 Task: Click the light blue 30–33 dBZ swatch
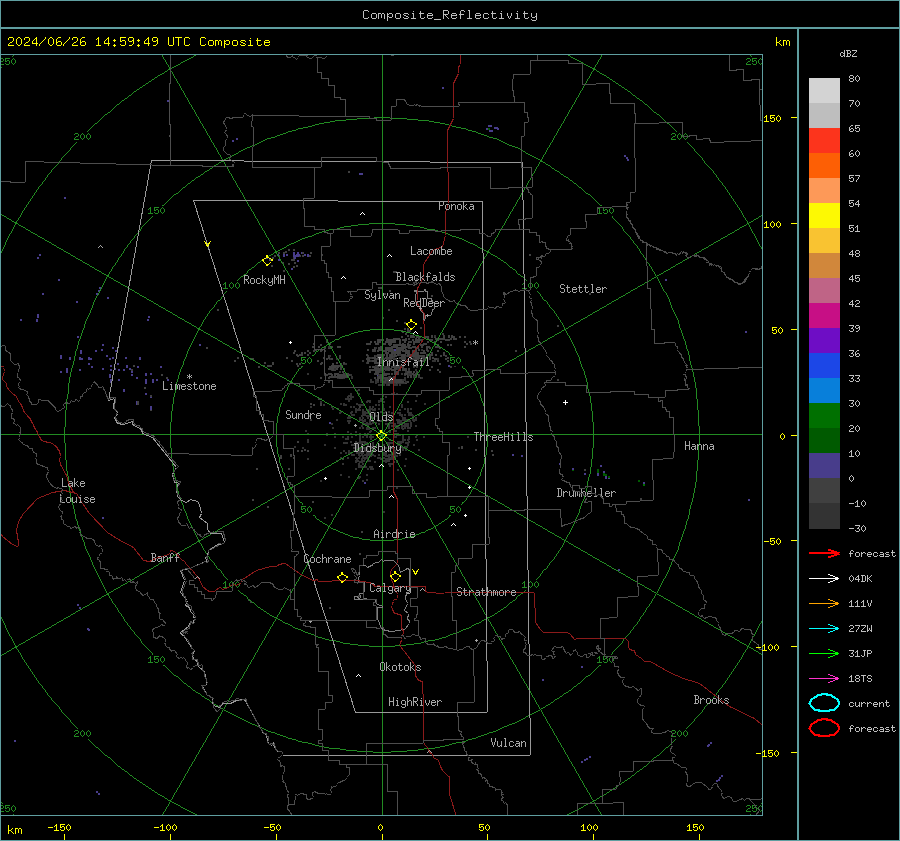coord(824,390)
